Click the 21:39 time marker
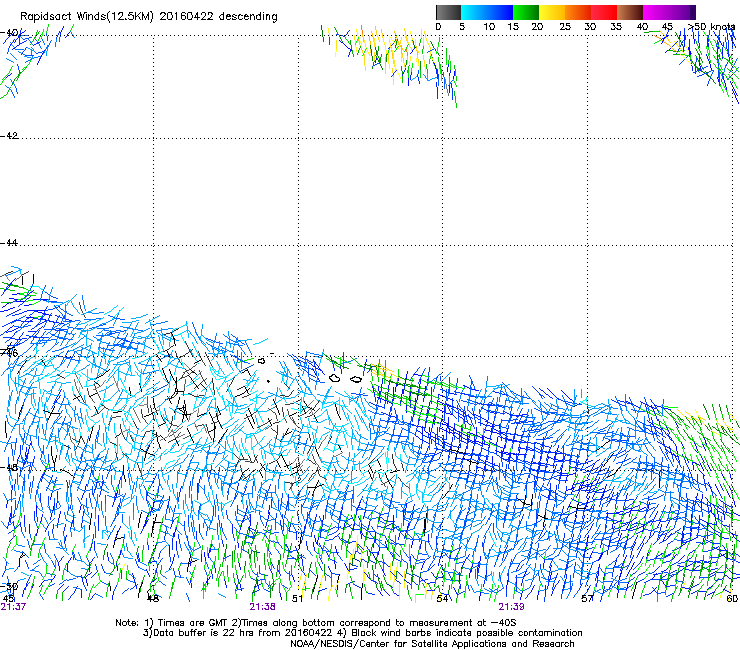This screenshot has width=740, height=650. tap(512, 607)
